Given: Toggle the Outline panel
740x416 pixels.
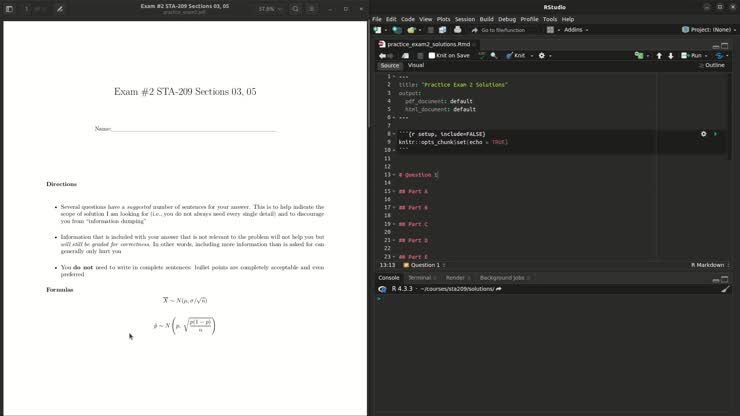Looking at the screenshot, I should click(x=712, y=66).
